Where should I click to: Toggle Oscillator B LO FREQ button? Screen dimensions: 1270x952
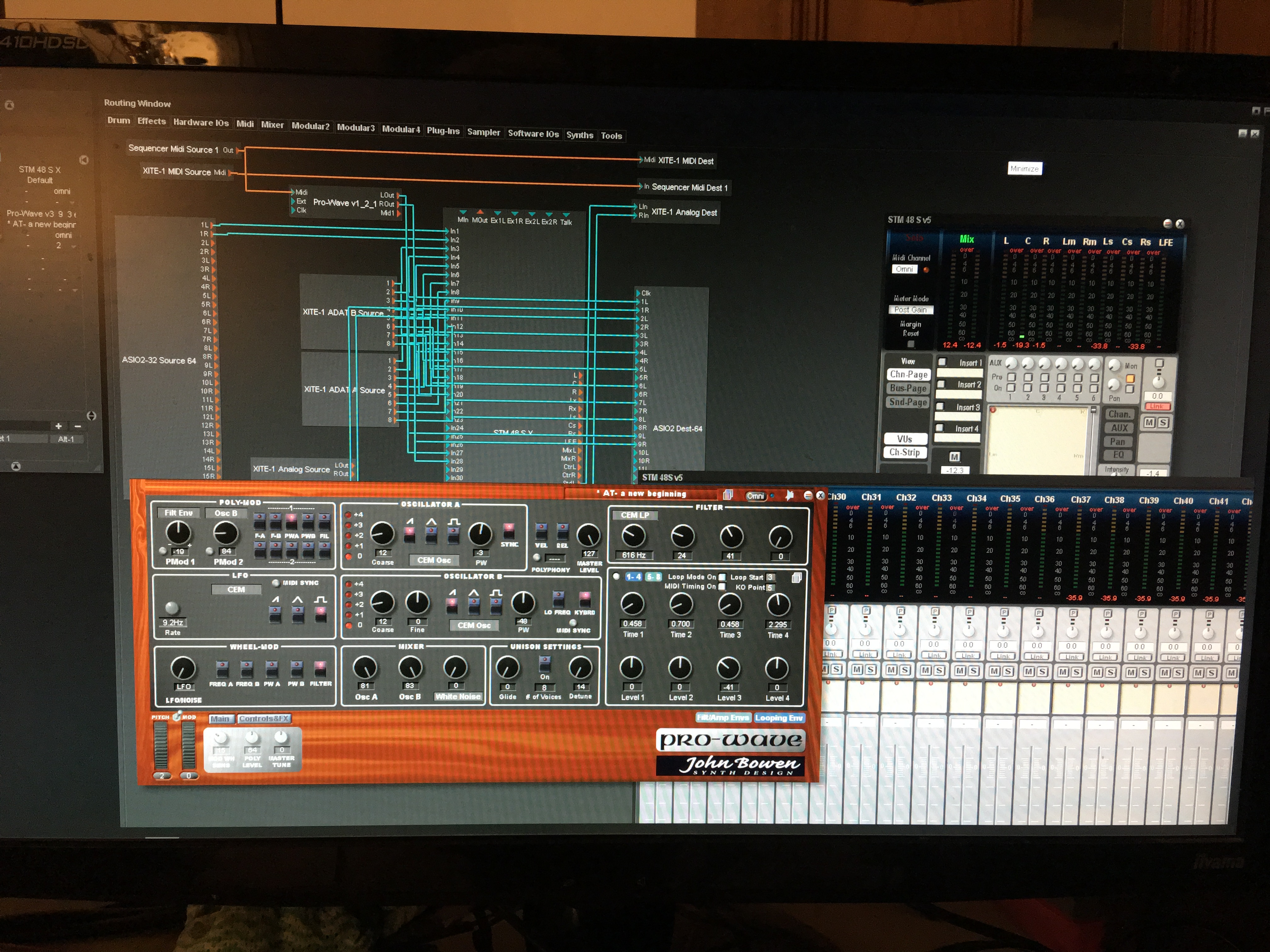tap(558, 599)
